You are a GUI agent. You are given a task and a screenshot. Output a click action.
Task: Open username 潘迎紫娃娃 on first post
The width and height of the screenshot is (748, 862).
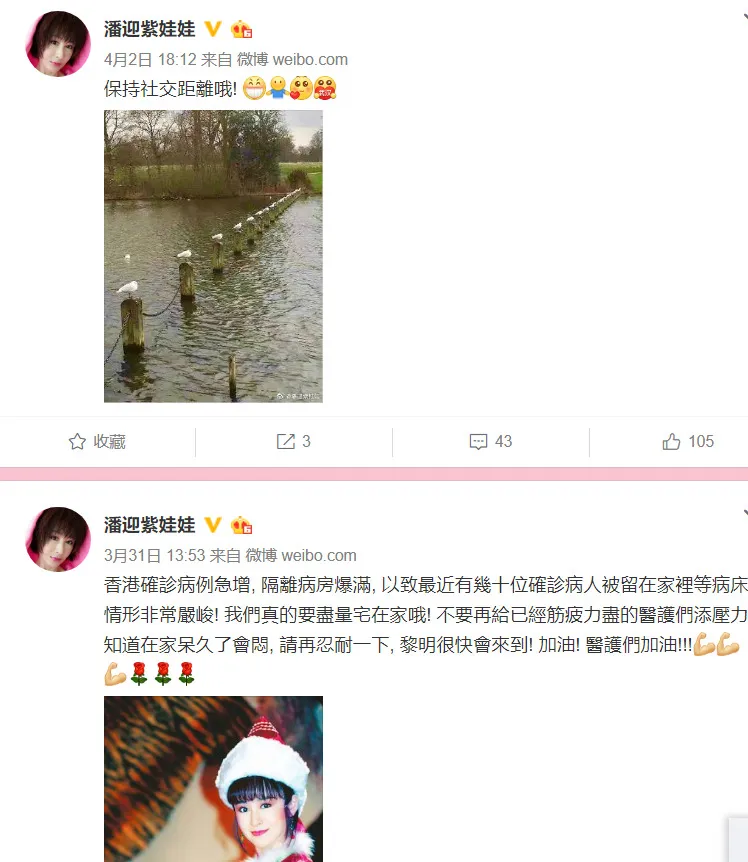[x=149, y=29]
